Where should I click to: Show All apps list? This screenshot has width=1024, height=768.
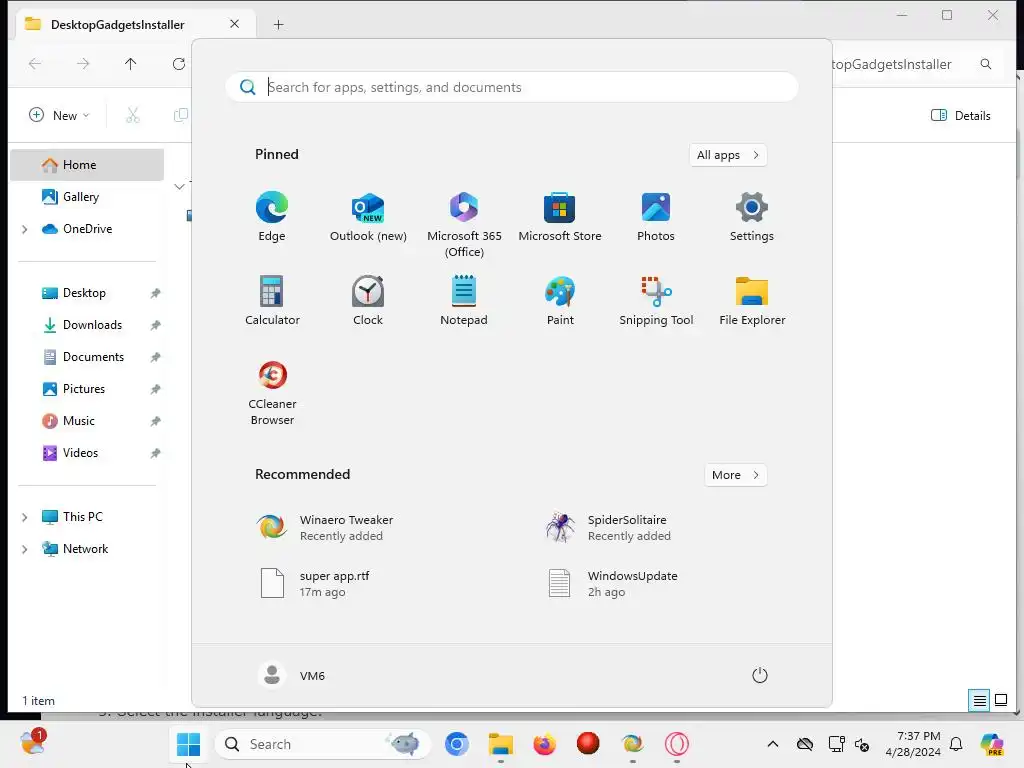click(x=728, y=155)
